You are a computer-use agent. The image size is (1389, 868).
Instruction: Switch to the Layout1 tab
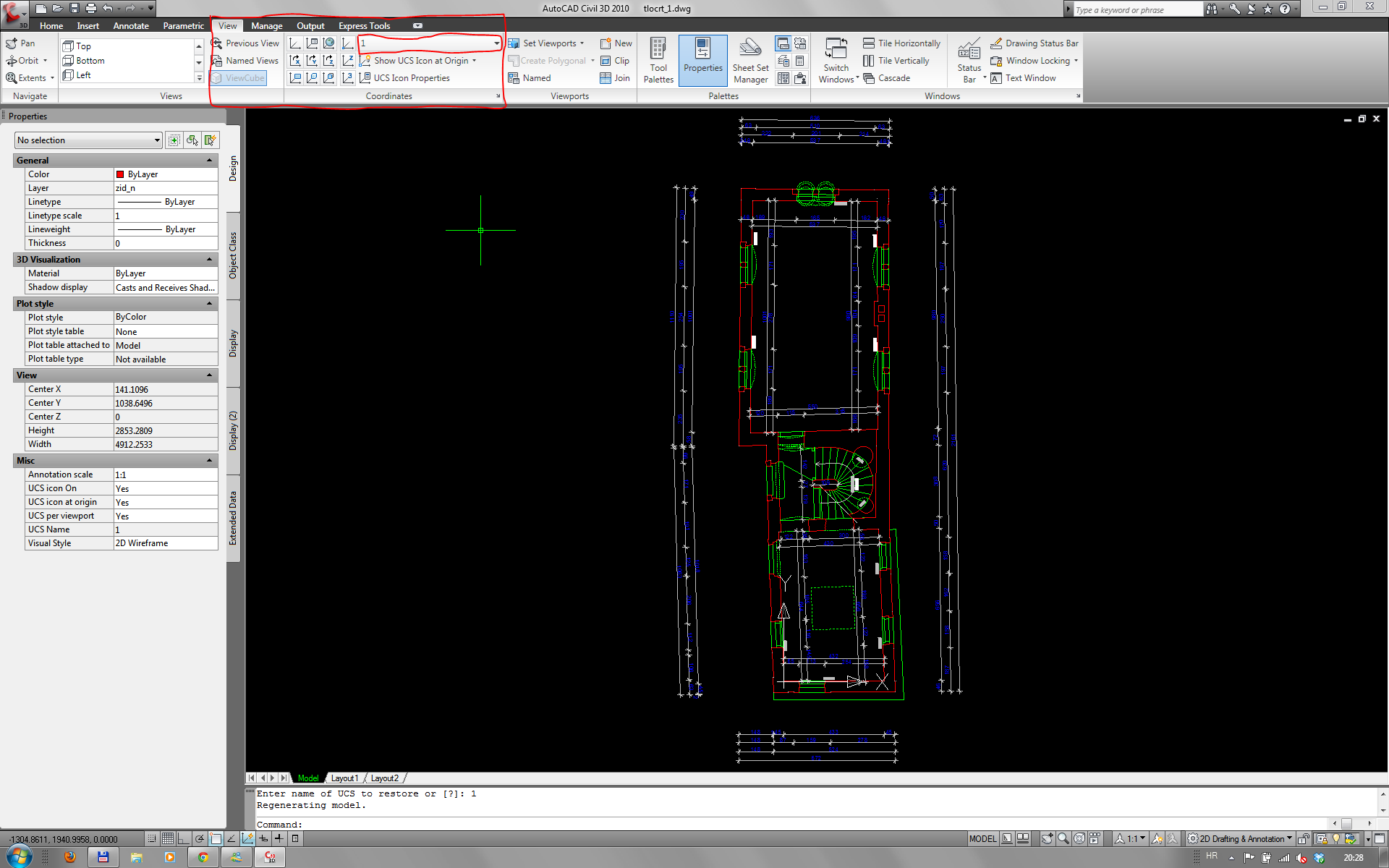pos(344,778)
